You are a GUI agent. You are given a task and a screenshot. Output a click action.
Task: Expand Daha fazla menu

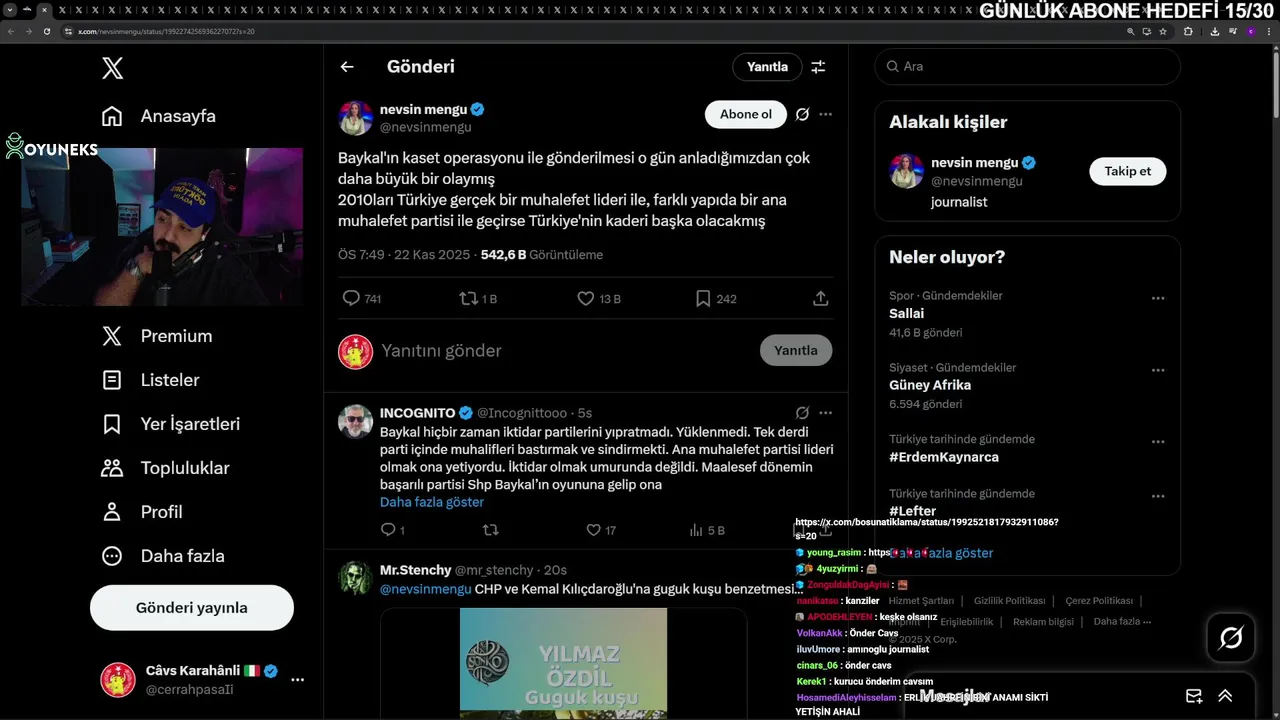[x=163, y=556]
